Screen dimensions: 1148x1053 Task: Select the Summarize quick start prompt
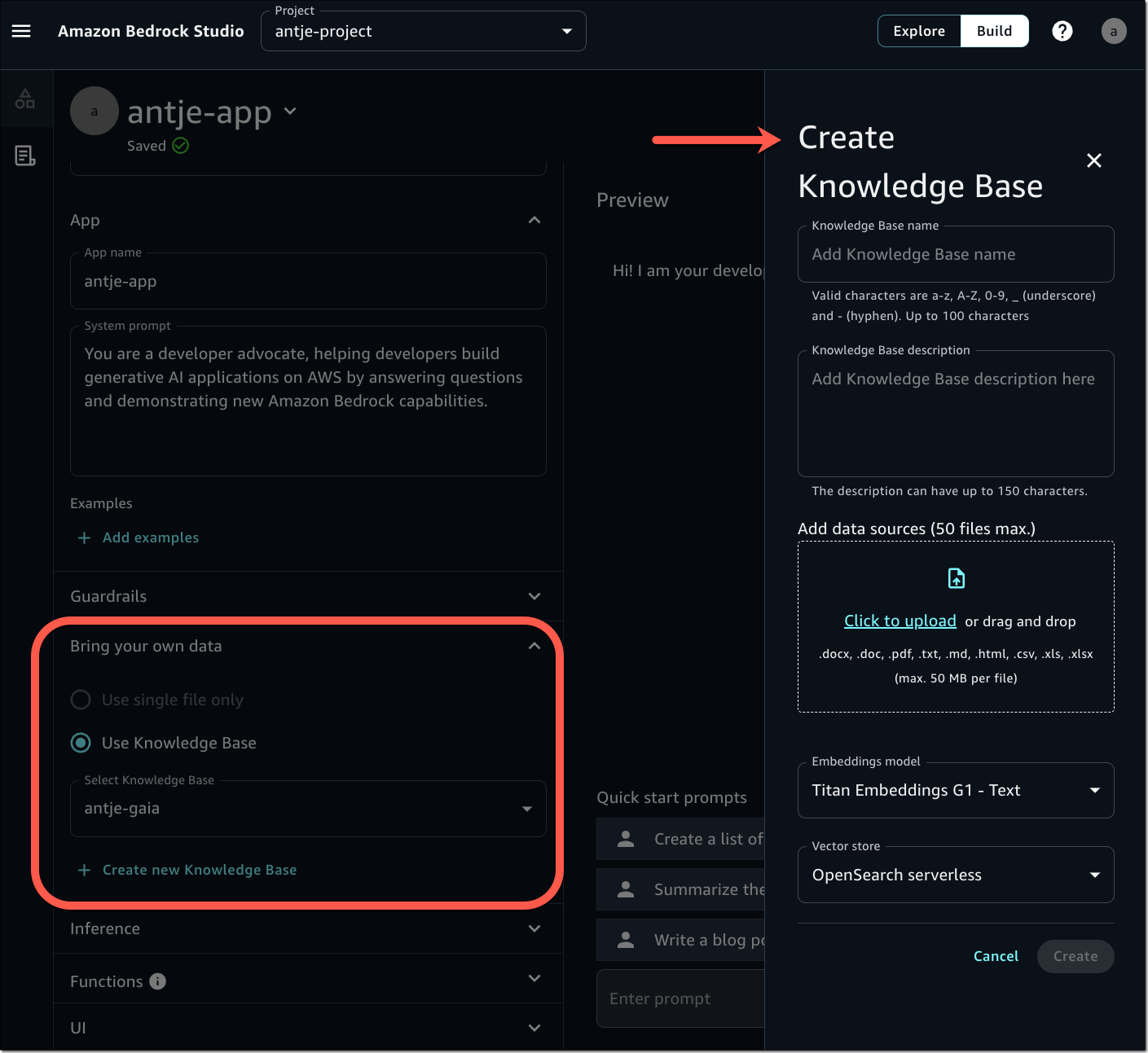coord(680,889)
